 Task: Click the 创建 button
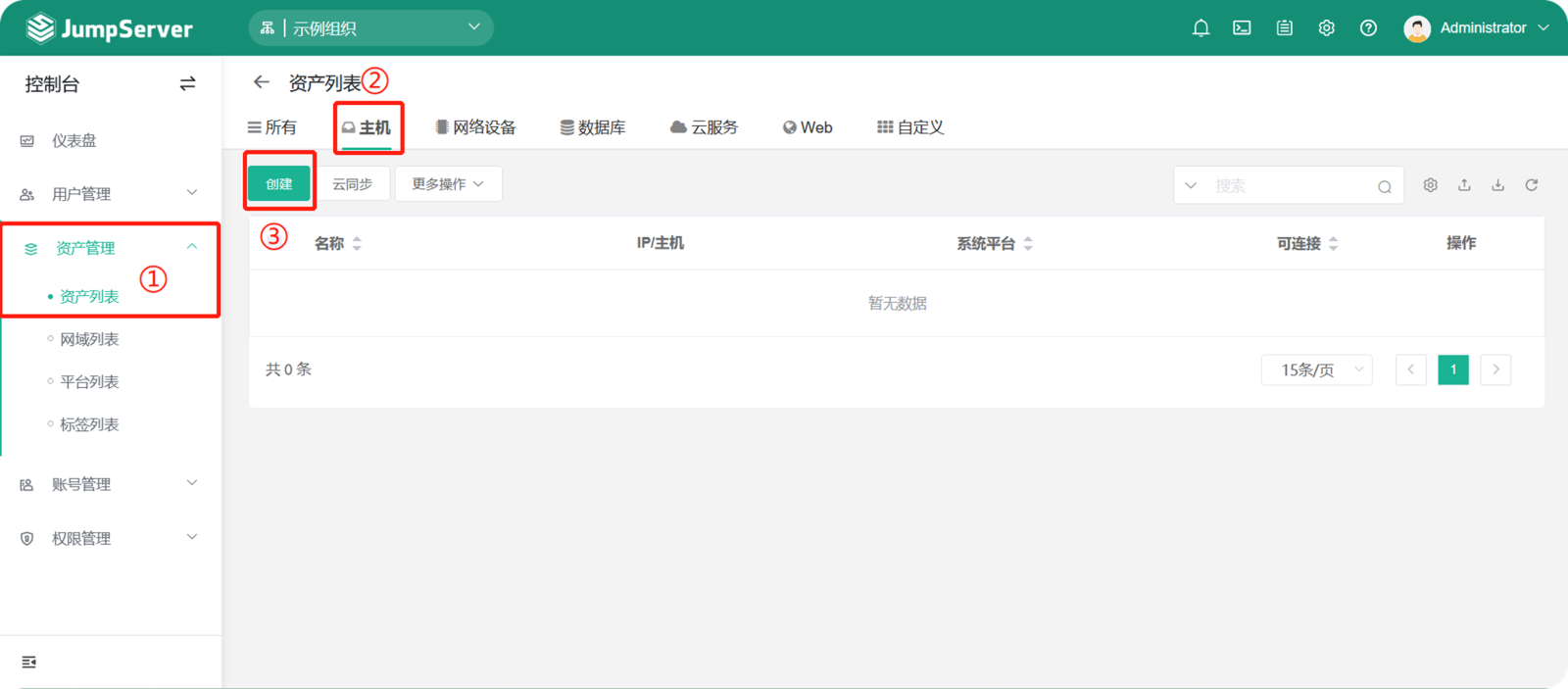pyautogui.click(x=279, y=184)
